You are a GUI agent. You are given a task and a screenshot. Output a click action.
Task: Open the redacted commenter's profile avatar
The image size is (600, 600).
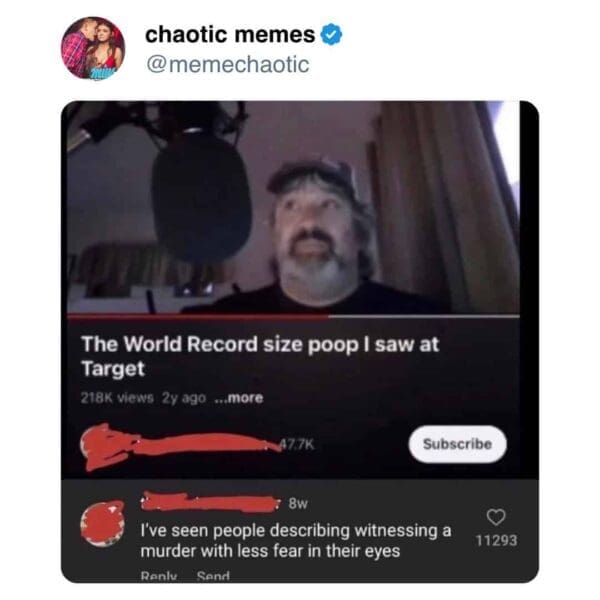tap(103, 524)
